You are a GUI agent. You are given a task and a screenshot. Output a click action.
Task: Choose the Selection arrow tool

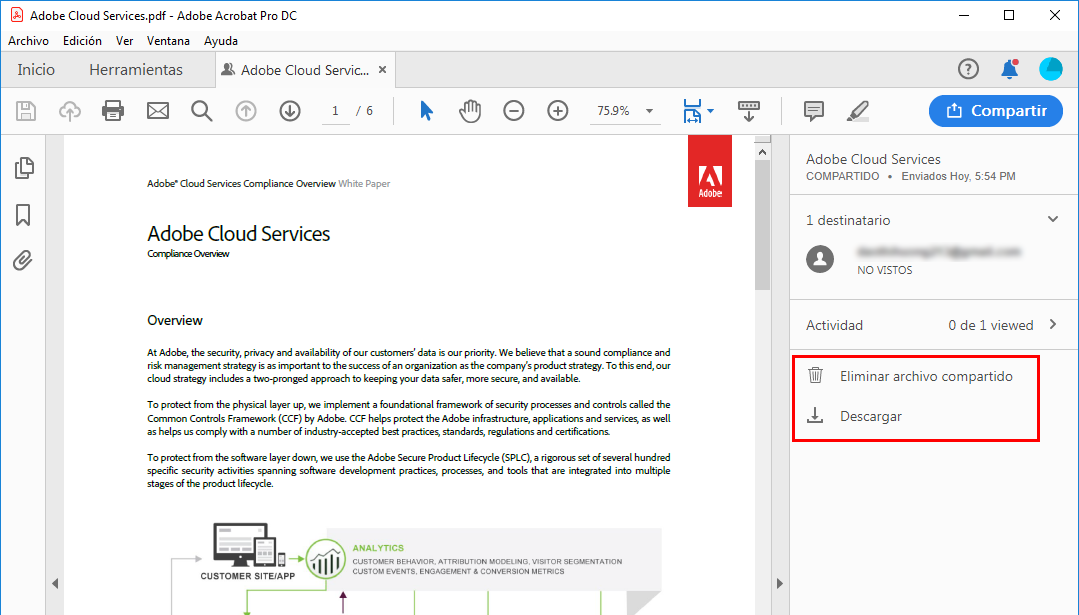[427, 111]
